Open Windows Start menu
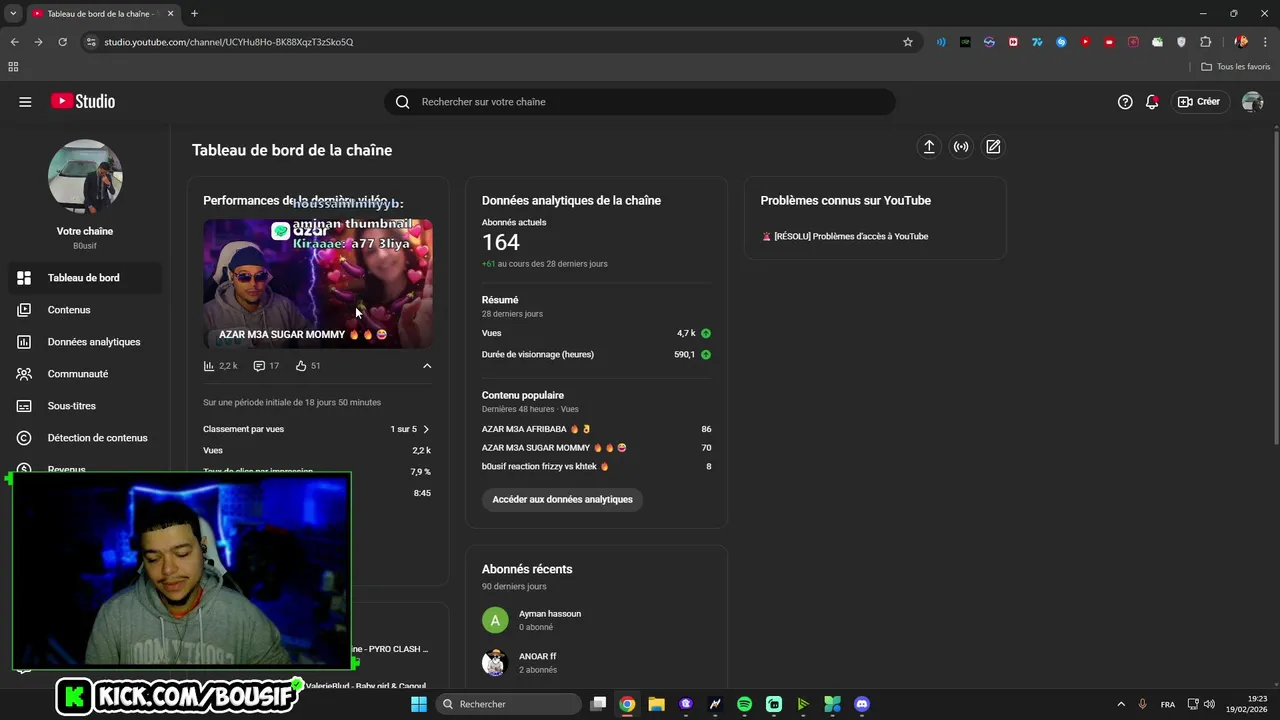The height and width of the screenshot is (720, 1280). pyautogui.click(x=419, y=704)
